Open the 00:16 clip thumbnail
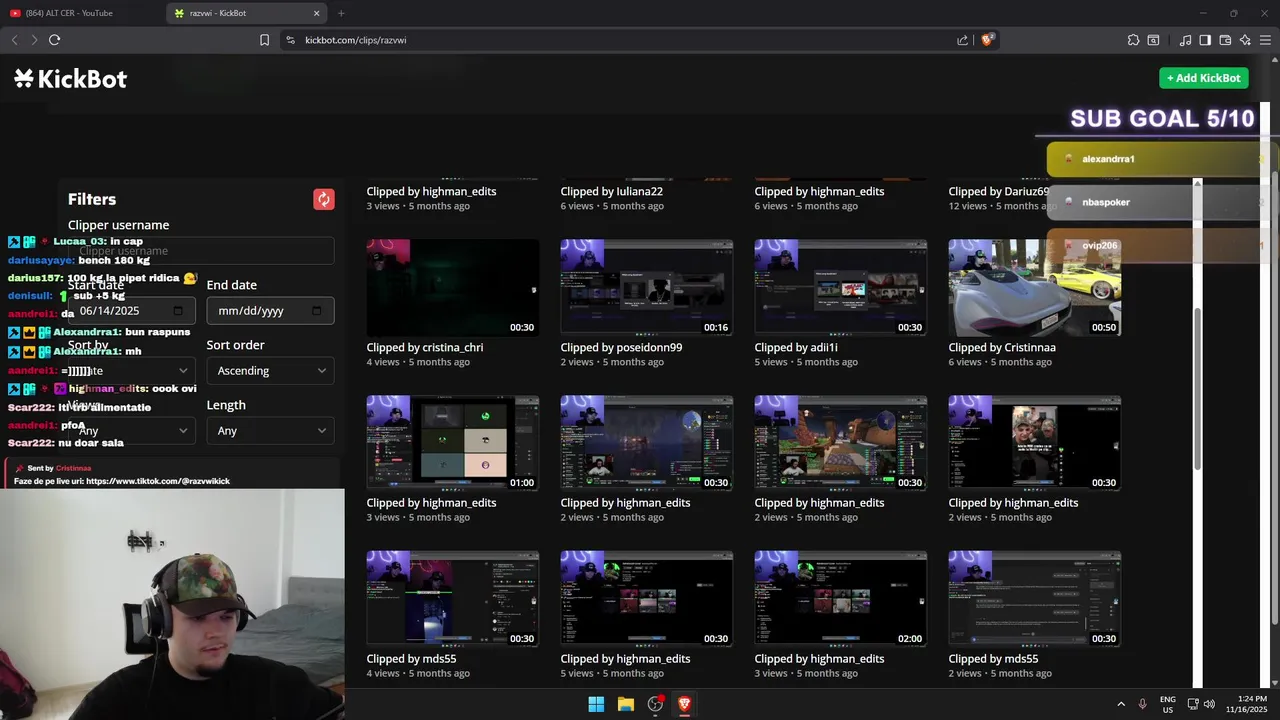The width and height of the screenshot is (1280, 720). click(x=647, y=287)
